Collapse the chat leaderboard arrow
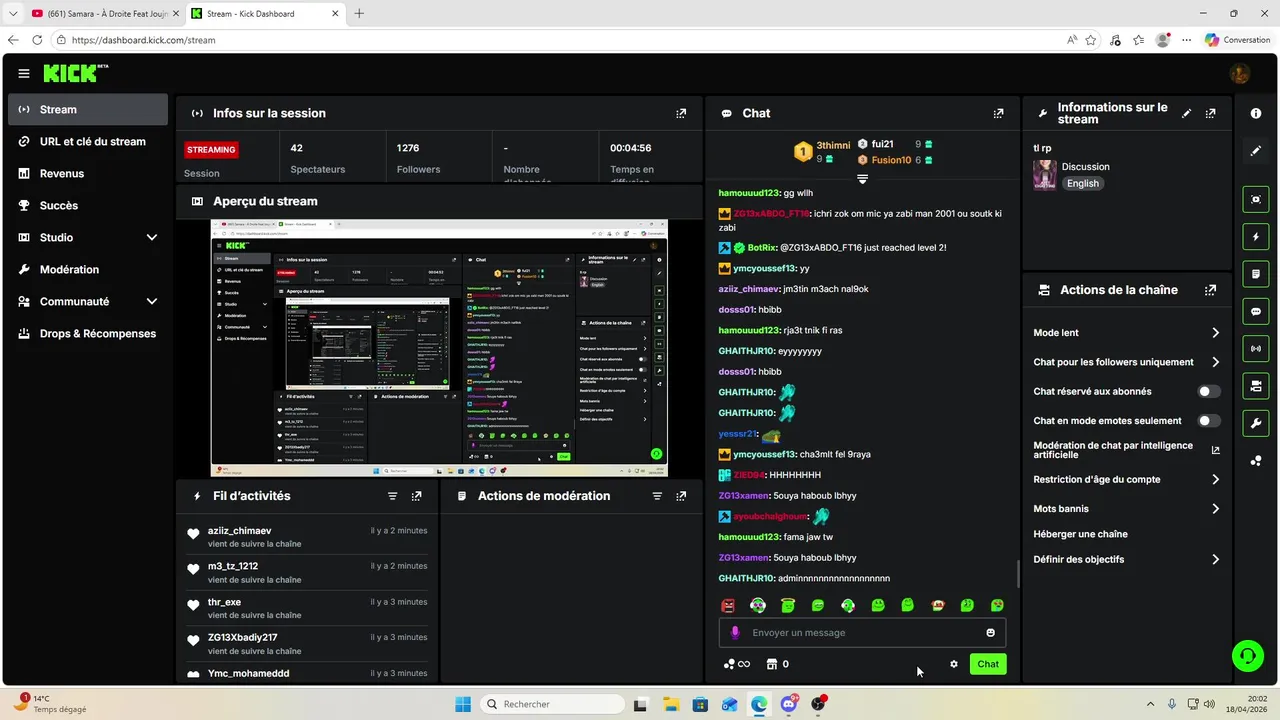Screen dimensions: 1280x720 point(862,179)
